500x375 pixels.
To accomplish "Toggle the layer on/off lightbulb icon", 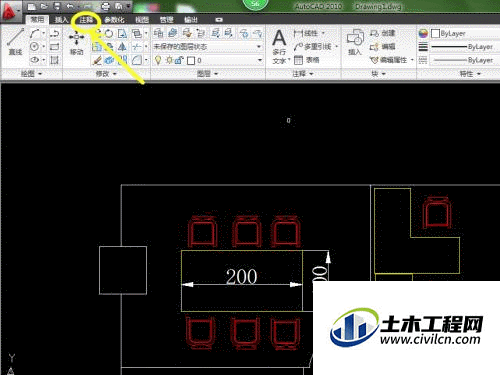I will (x=158, y=60).
